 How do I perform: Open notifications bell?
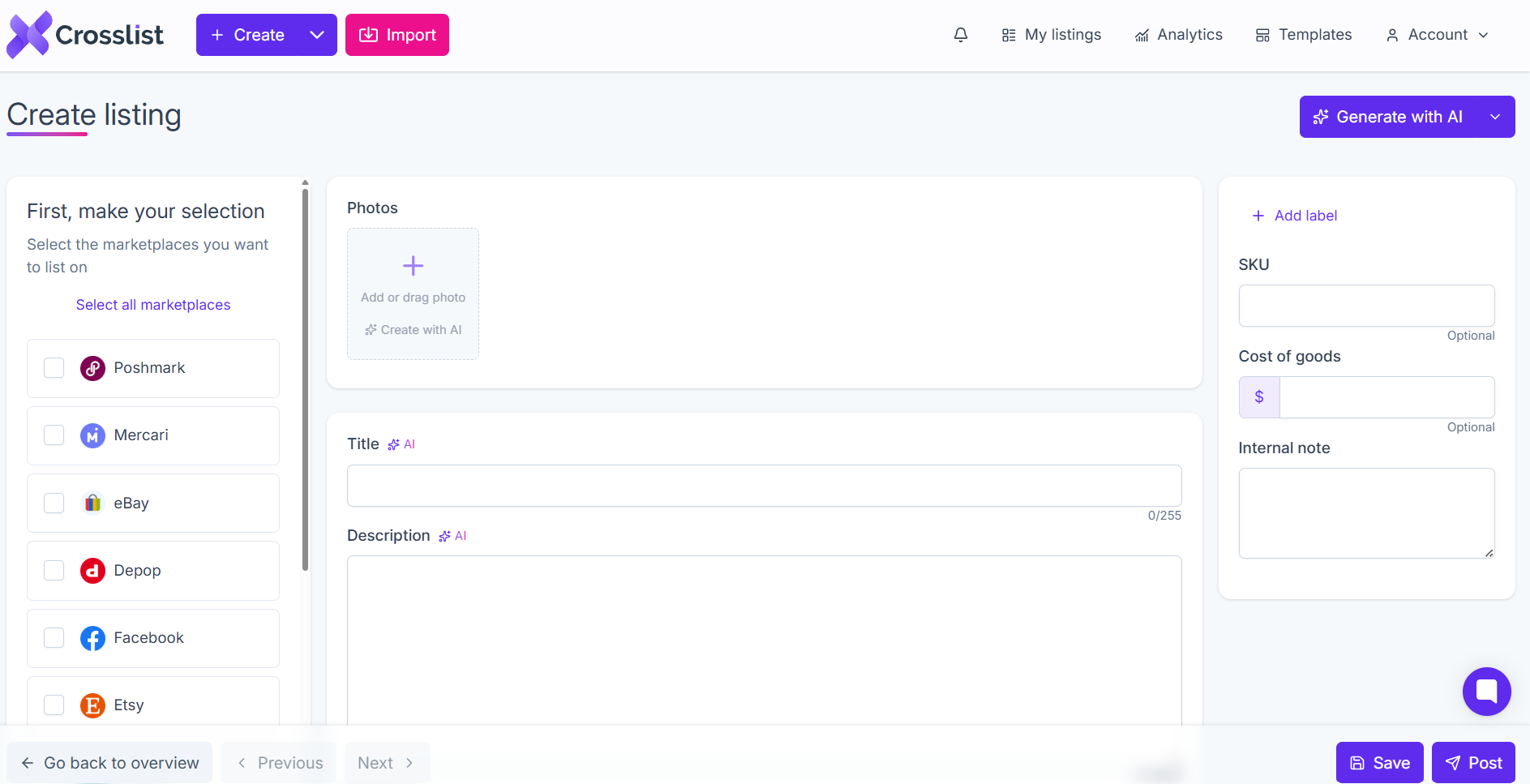click(961, 35)
